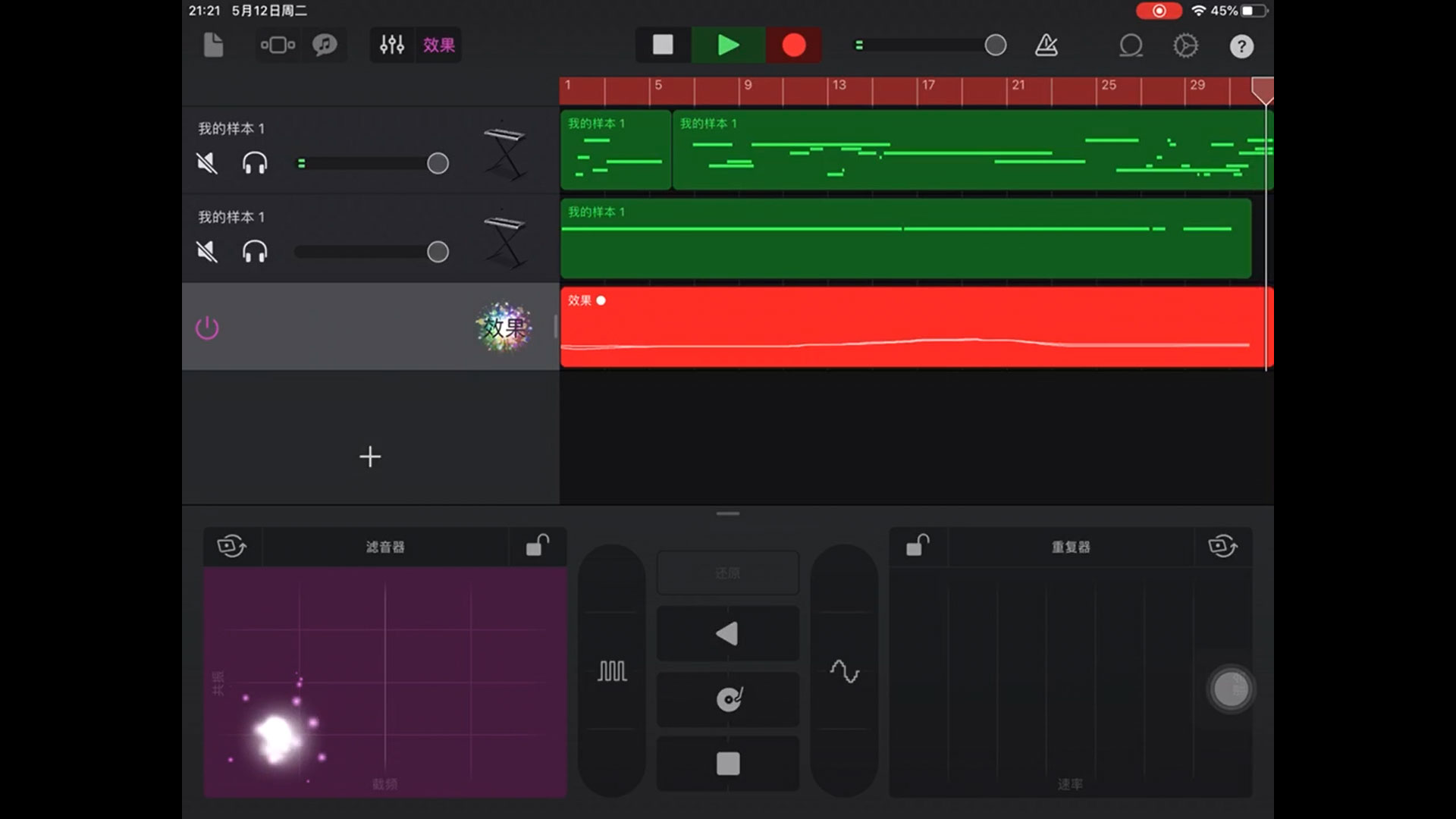Toggle the metronome icon
Image resolution: width=1456 pixels, height=819 pixels.
[1046, 45]
